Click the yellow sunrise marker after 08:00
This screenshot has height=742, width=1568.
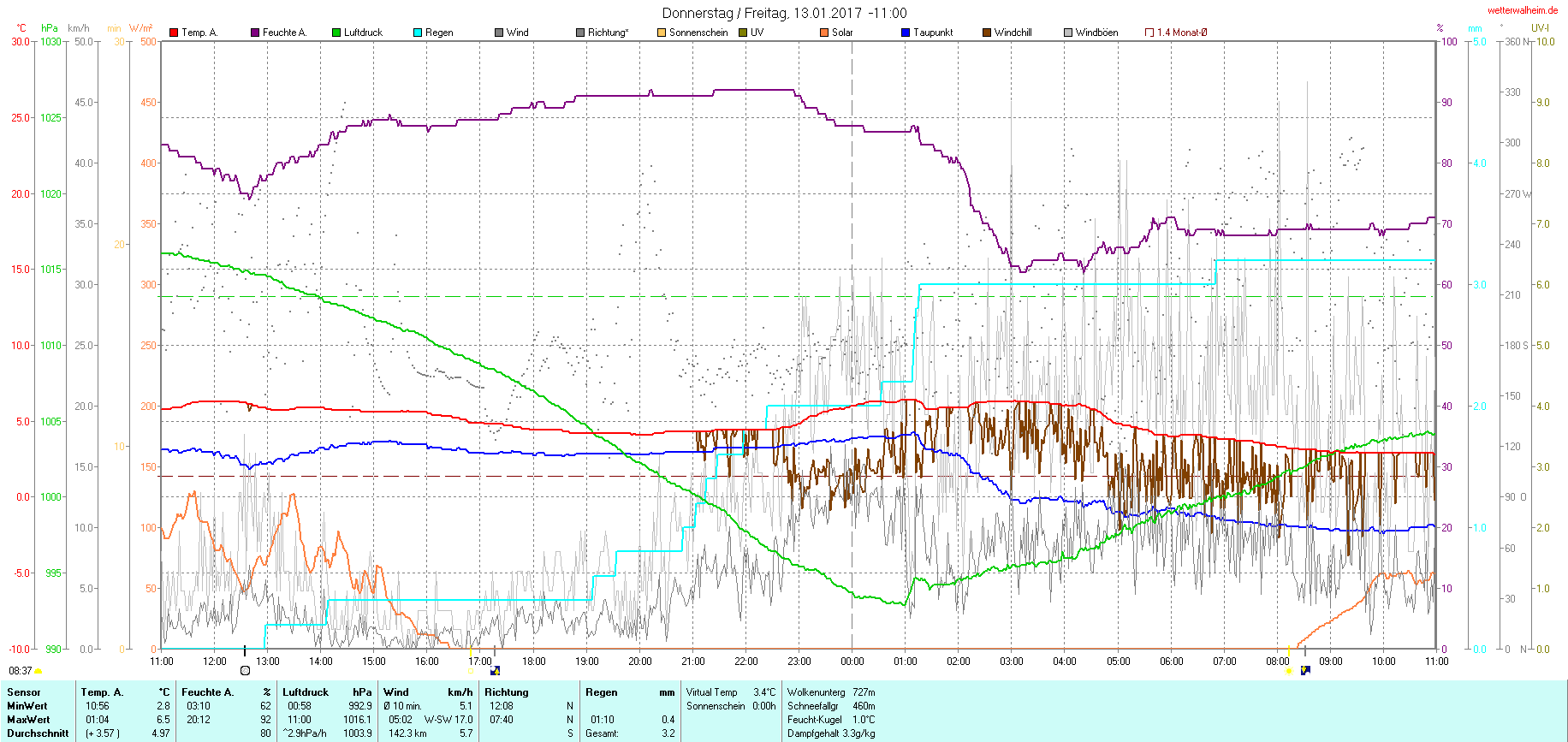1289,671
